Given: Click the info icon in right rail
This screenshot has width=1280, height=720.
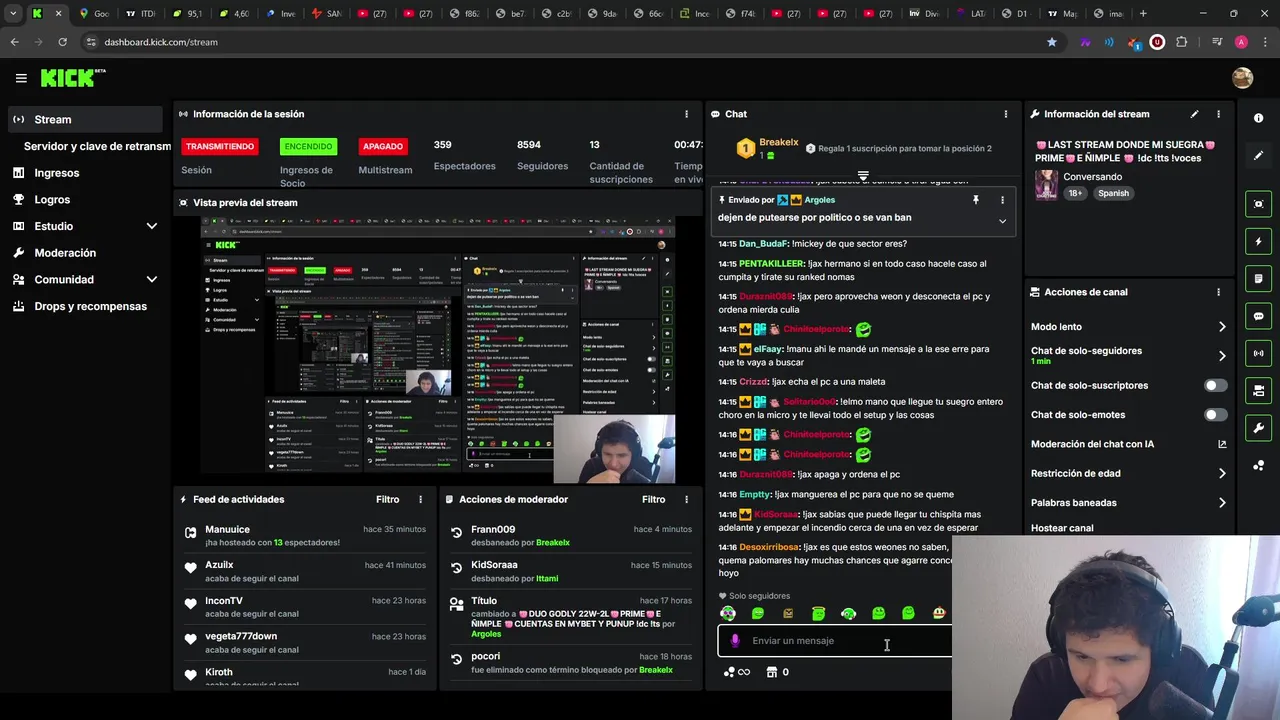Looking at the screenshot, I should click(1258, 118).
